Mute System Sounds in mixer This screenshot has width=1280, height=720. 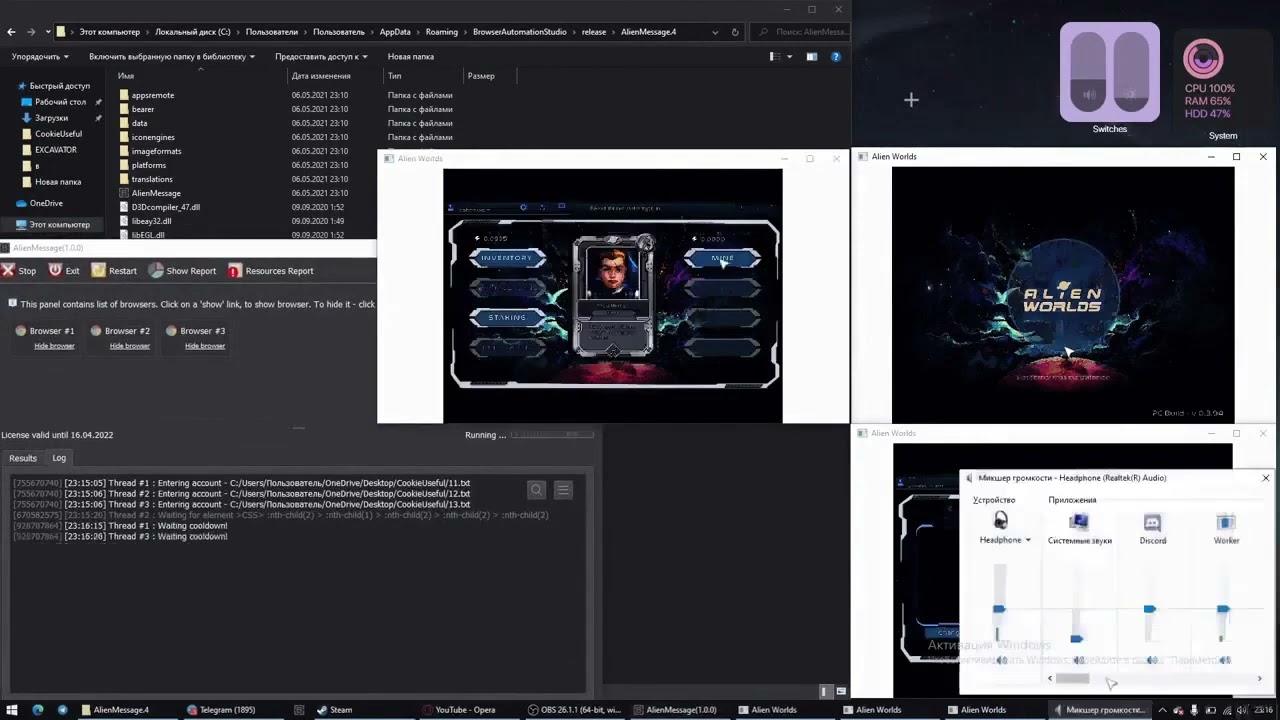pos(1079,660)
